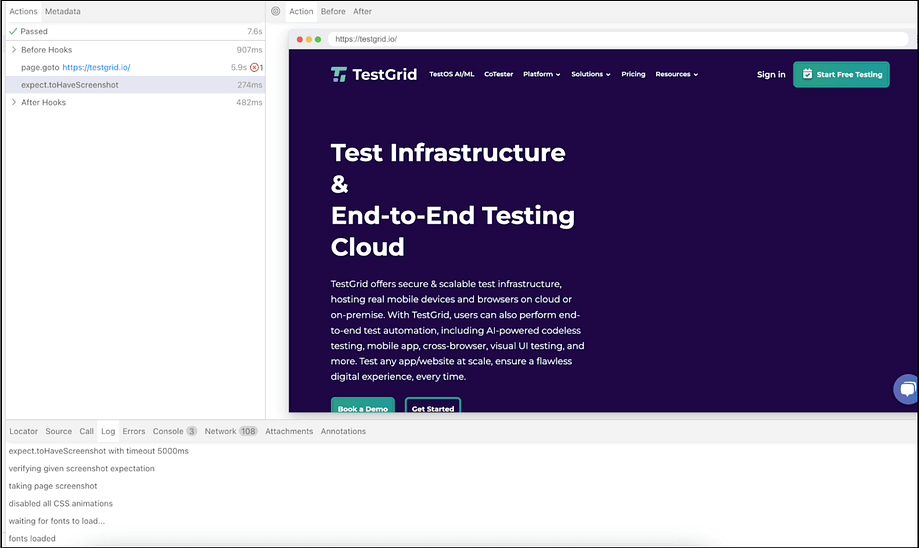Open the Call tab
Screen dimensions: 919x548
pos(87,431)
